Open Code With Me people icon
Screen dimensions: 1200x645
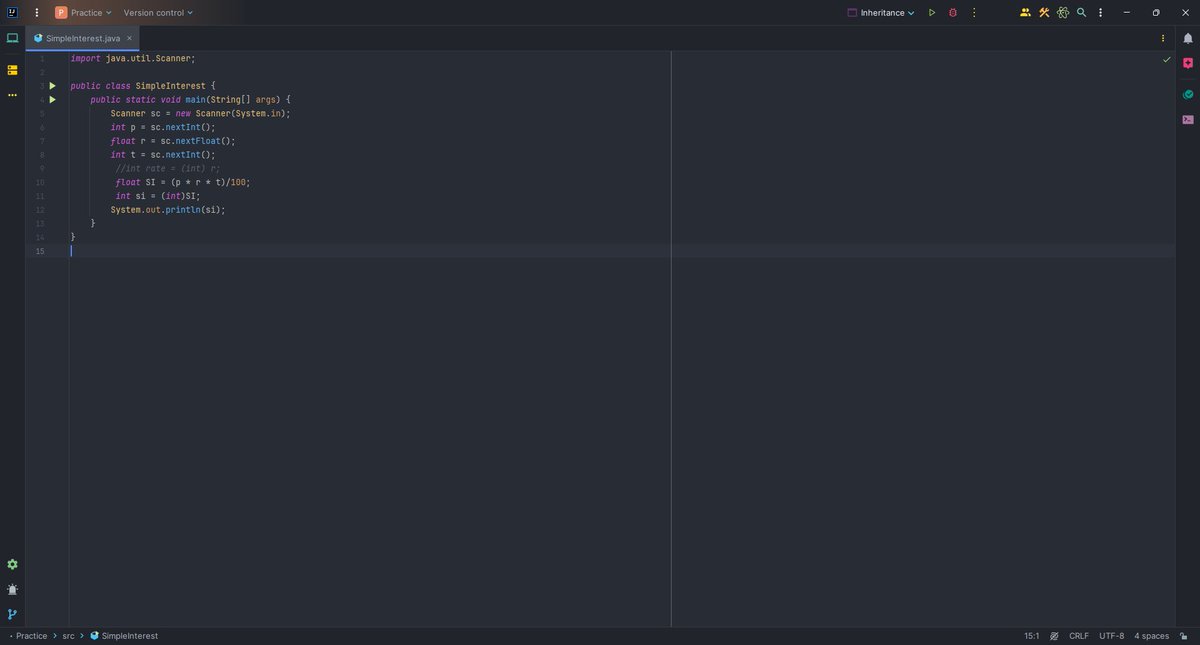(1025, 13)
